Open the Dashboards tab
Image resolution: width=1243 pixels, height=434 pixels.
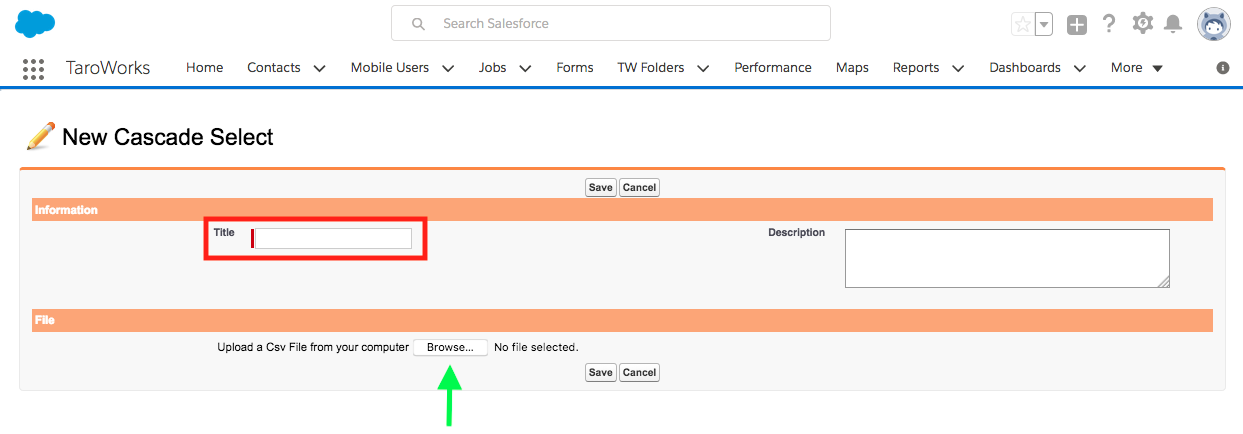point(1025,68)
